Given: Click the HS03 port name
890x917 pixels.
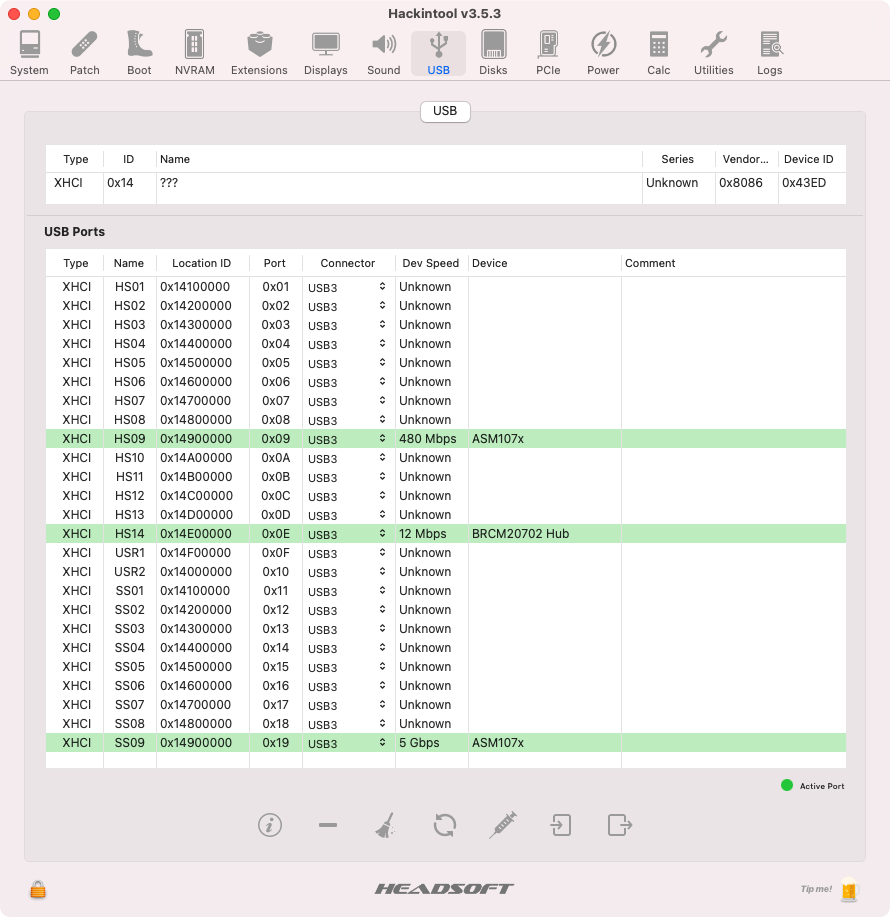Looking at the screenshot, I should [x=129, y=325].
